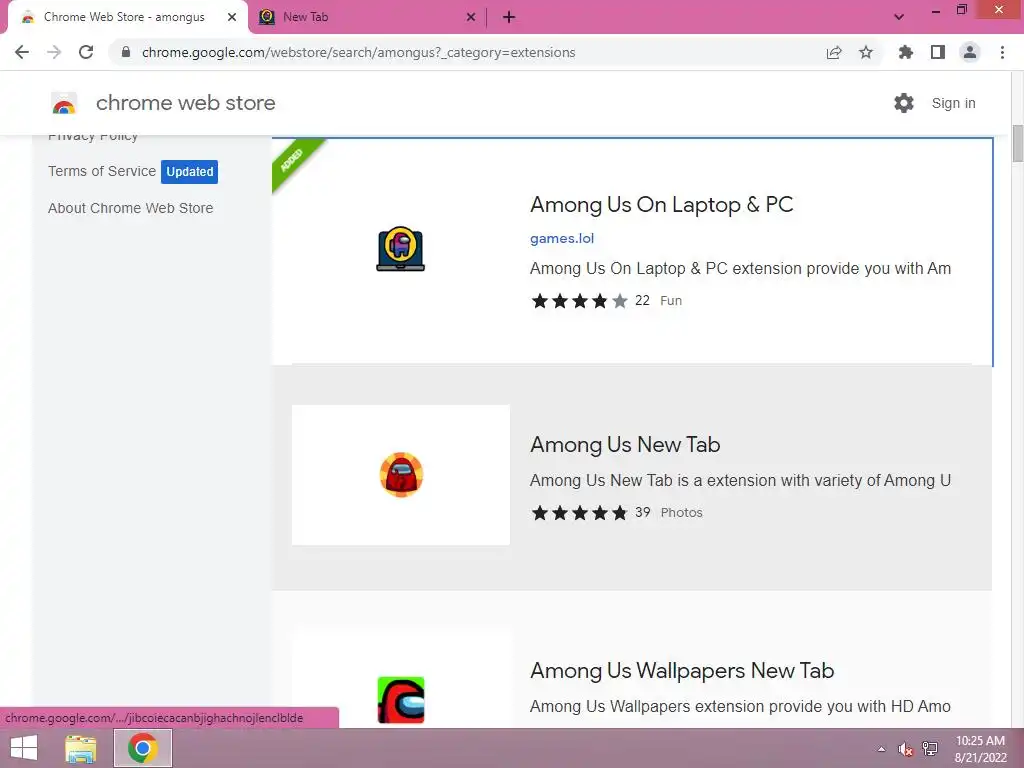This screenshot has width=1024, height=768.
Task: Open the web store settings gear
Action: 904,103
